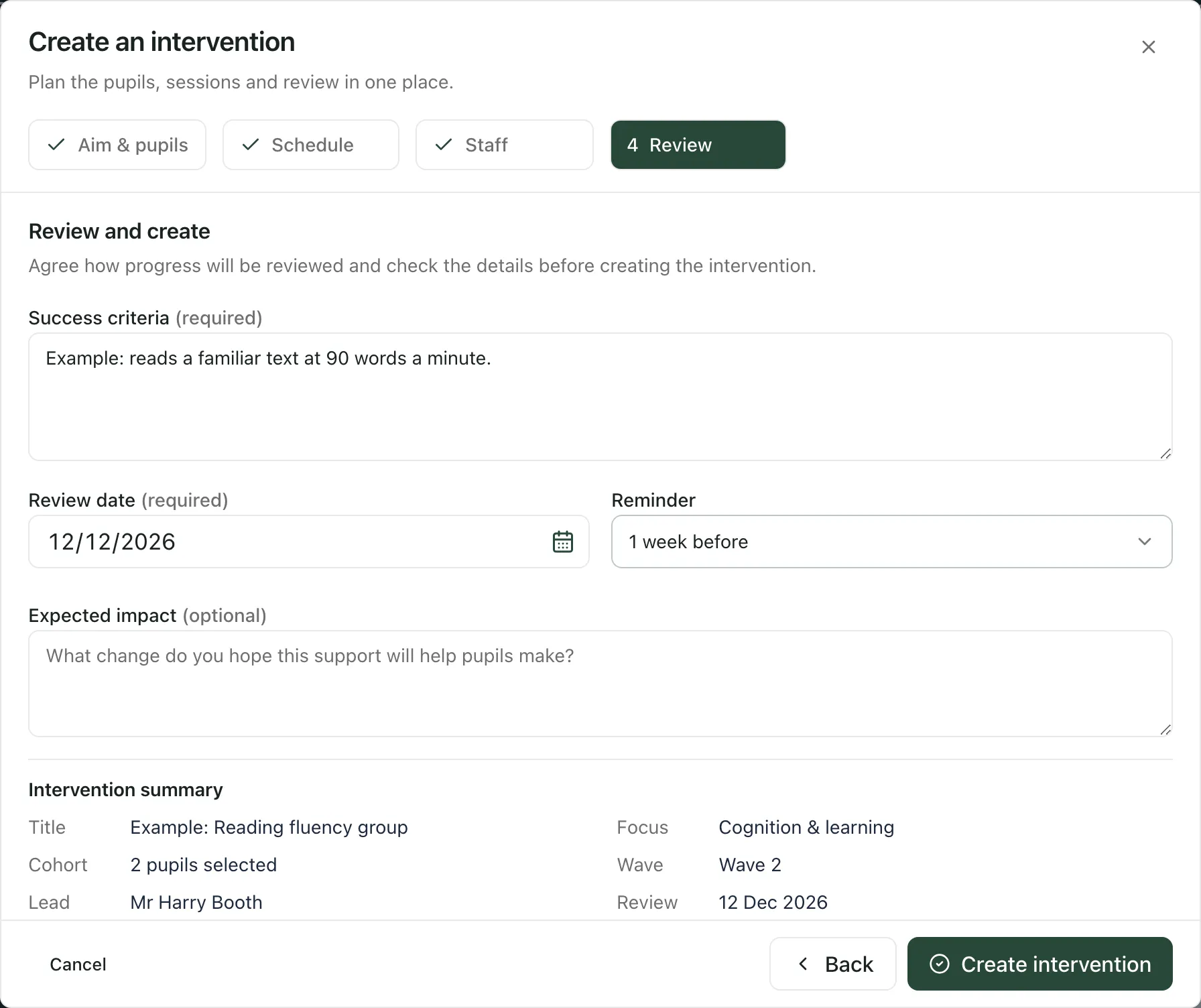Click the checkmark icon on Schedule step

(x=250, y=145)
